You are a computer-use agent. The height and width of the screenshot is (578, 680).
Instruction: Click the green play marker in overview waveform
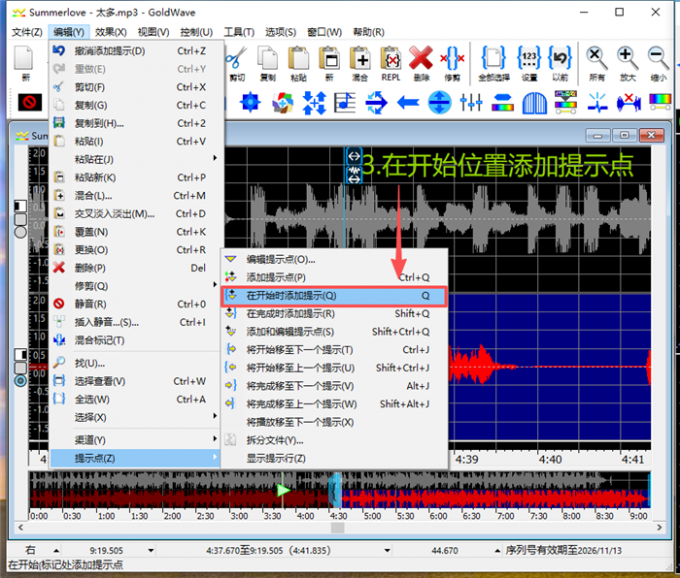pyautogui.click(x=285, y=490)
